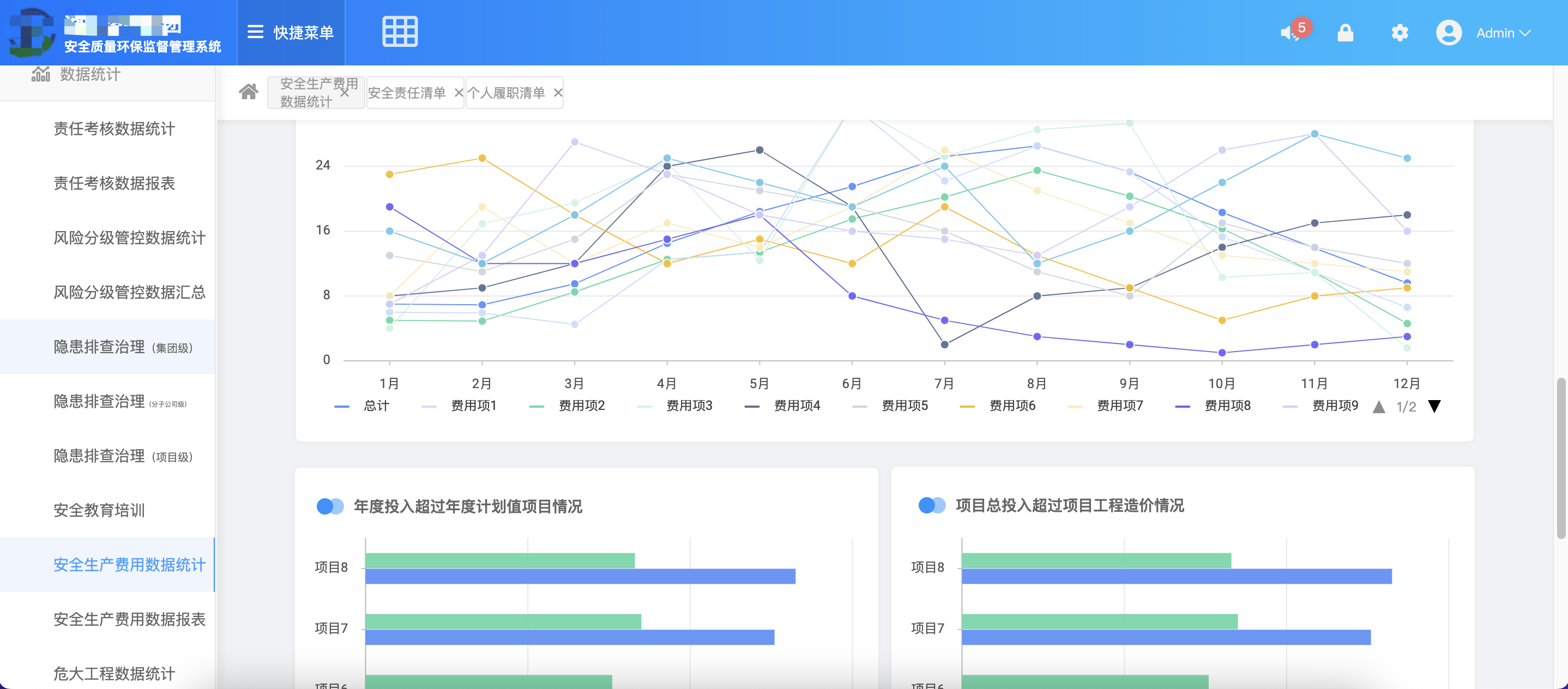Click 项目8 blue bar in 年度投入 chart

point(580,576)
